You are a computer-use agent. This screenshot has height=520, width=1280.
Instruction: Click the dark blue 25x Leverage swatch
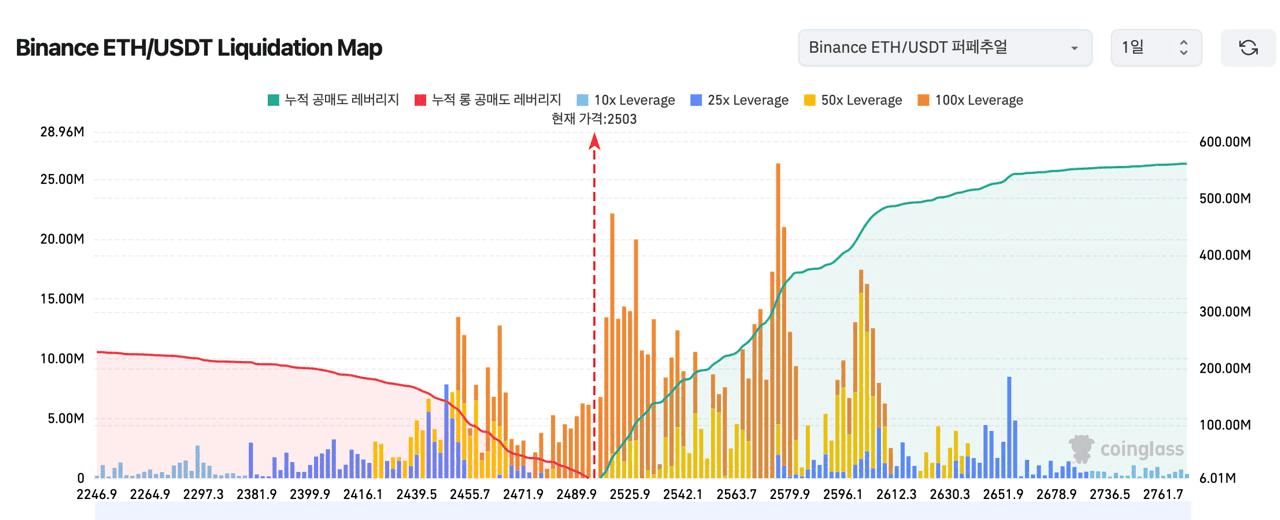coord(696,100)
